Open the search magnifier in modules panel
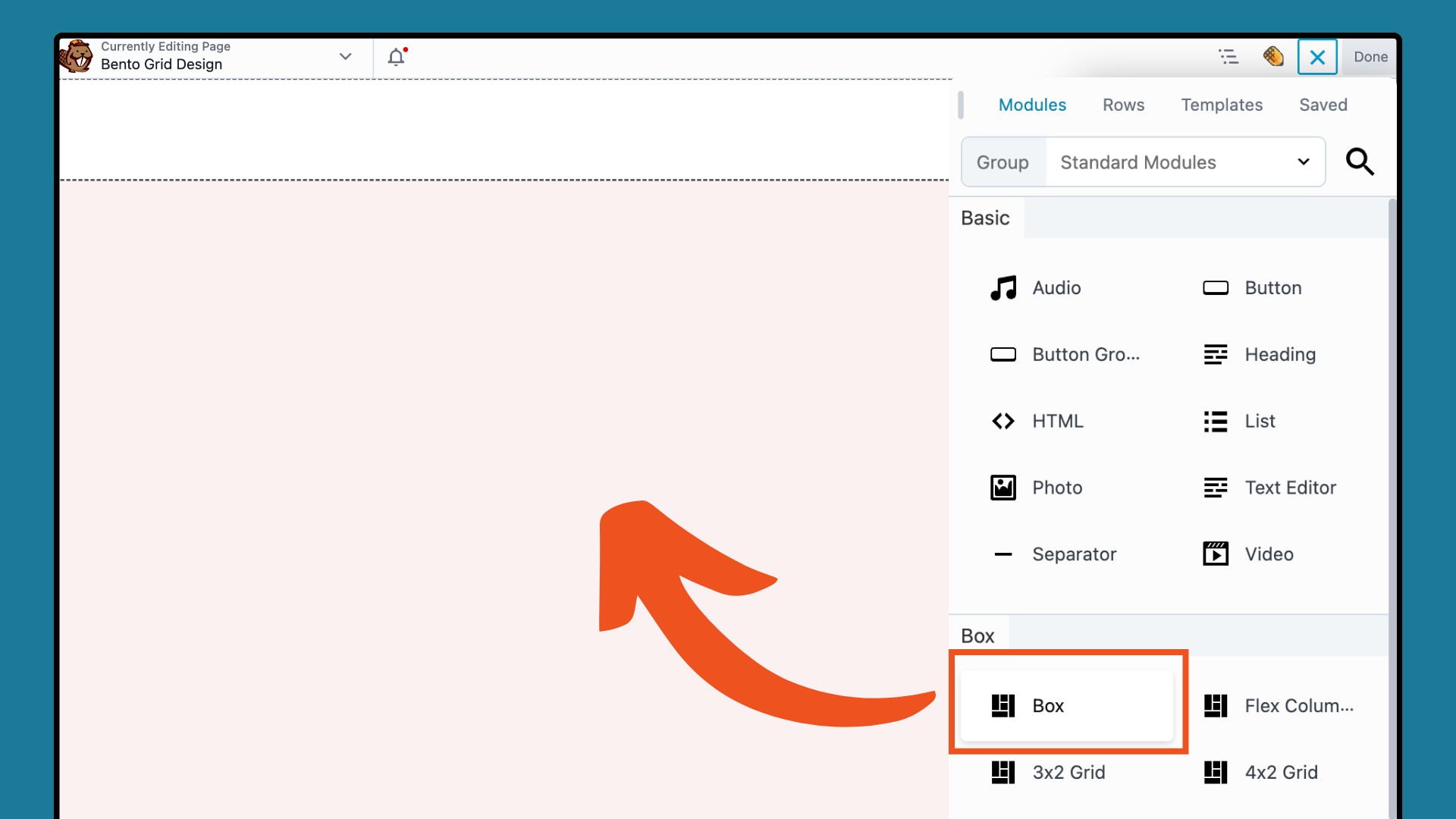The width and height of the screenshot is (1456, 819). (x=1359, y=162)
